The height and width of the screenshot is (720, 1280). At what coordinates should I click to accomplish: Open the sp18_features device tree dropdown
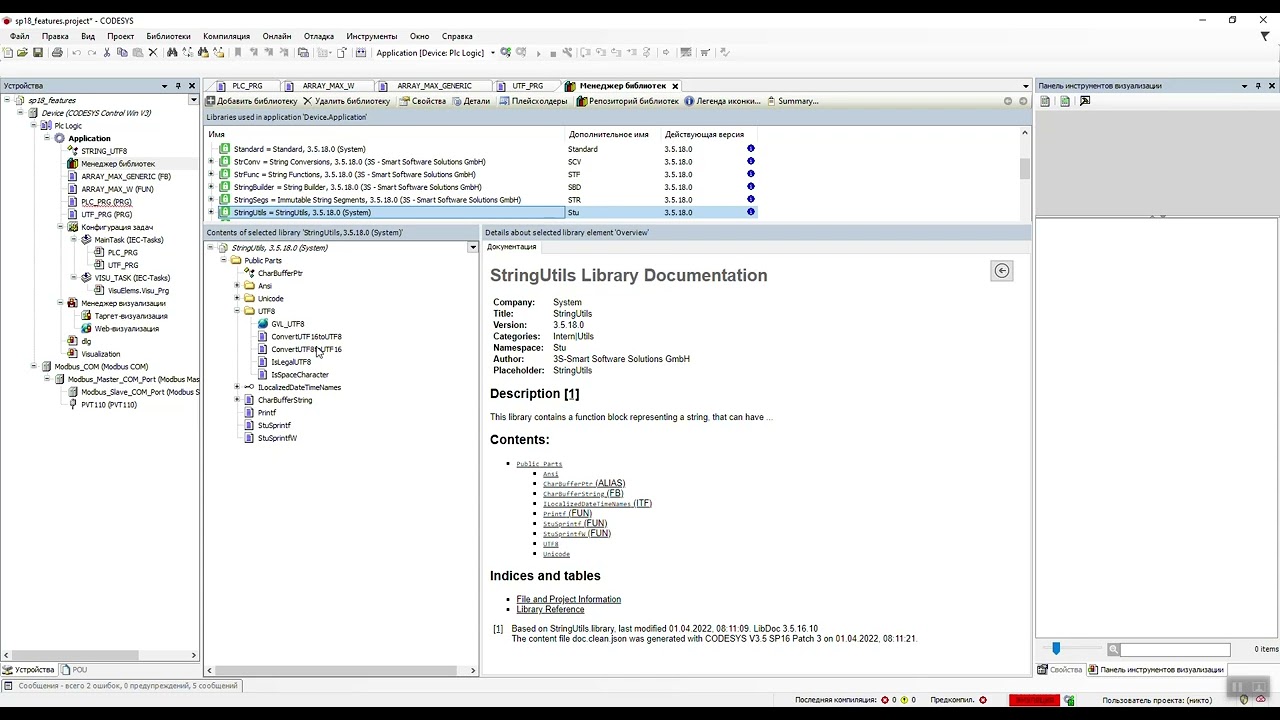pos(193,100)
